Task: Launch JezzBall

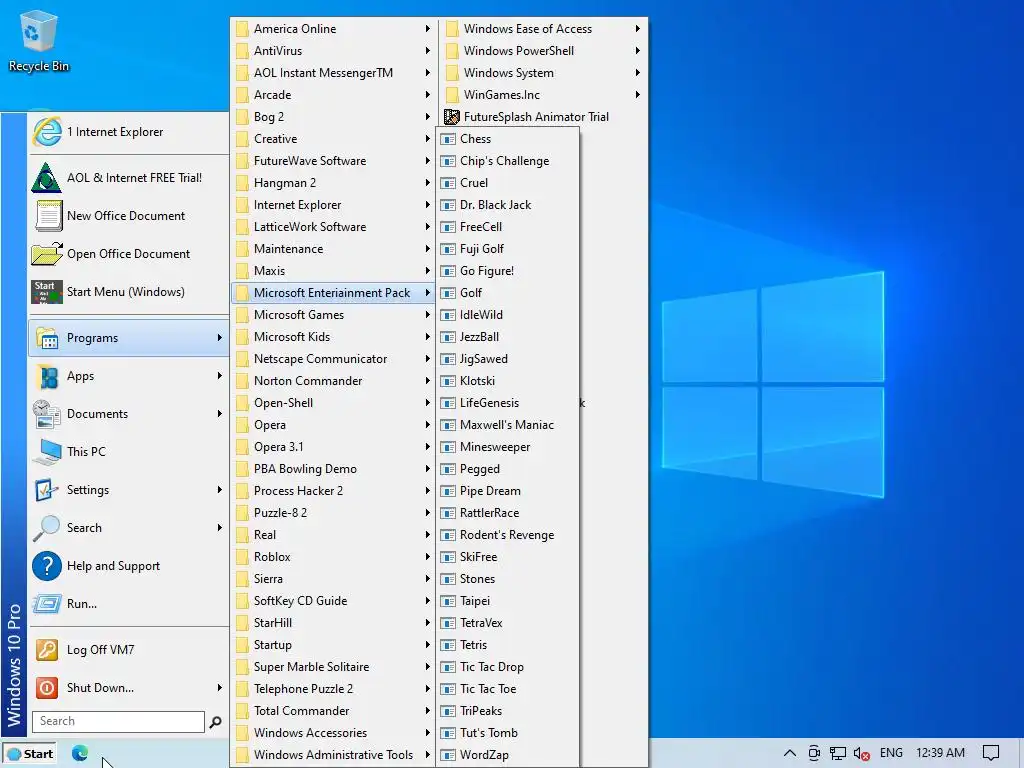Action: 508,337
